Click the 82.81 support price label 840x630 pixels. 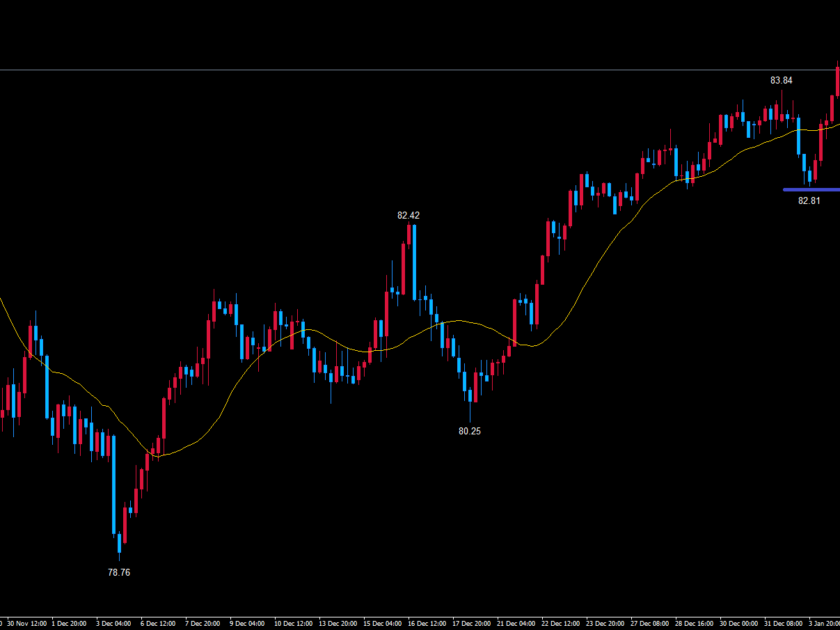(809, 200)
